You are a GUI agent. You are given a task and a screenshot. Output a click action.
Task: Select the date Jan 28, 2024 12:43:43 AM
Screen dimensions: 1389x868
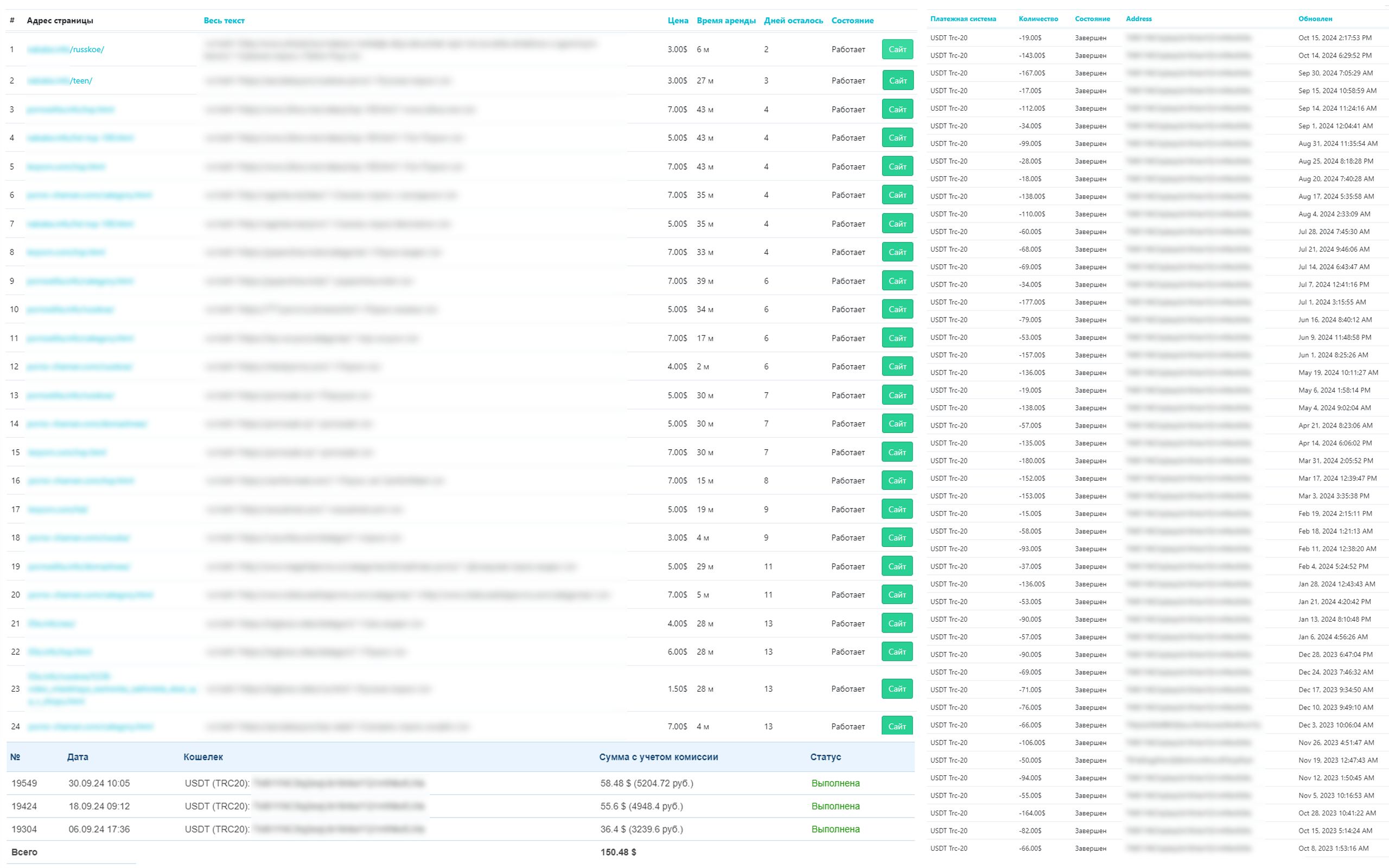1337,584
